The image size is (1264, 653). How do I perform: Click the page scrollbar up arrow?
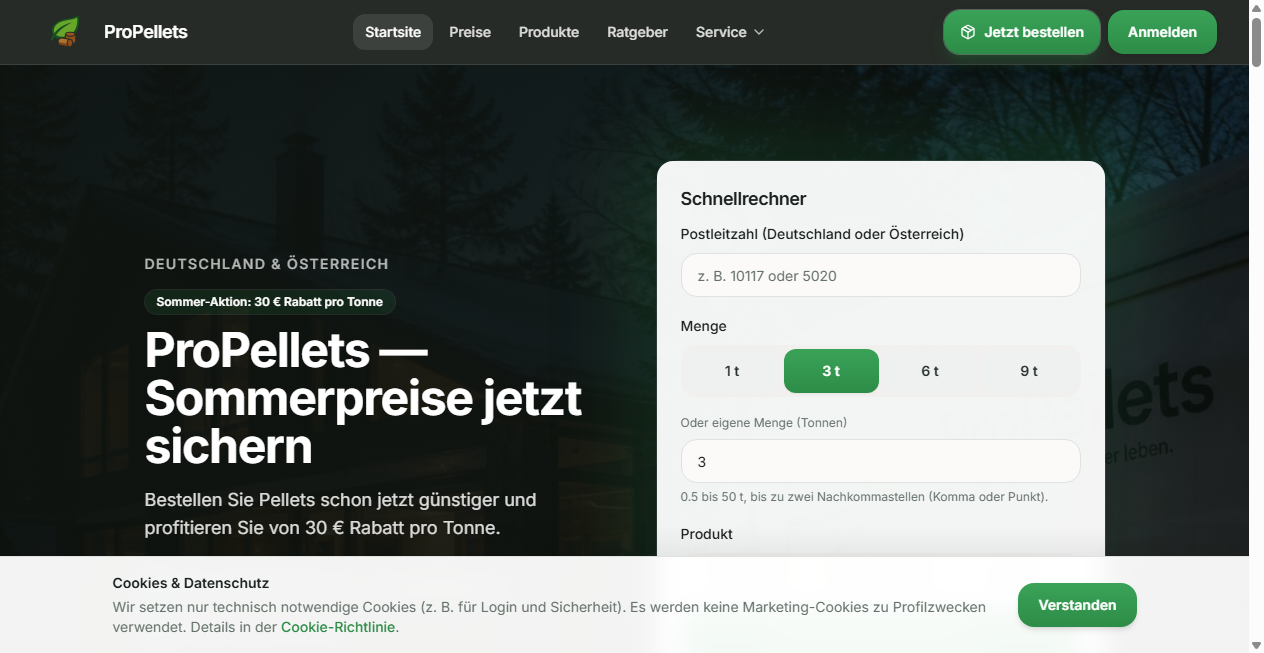[1256, 7]
